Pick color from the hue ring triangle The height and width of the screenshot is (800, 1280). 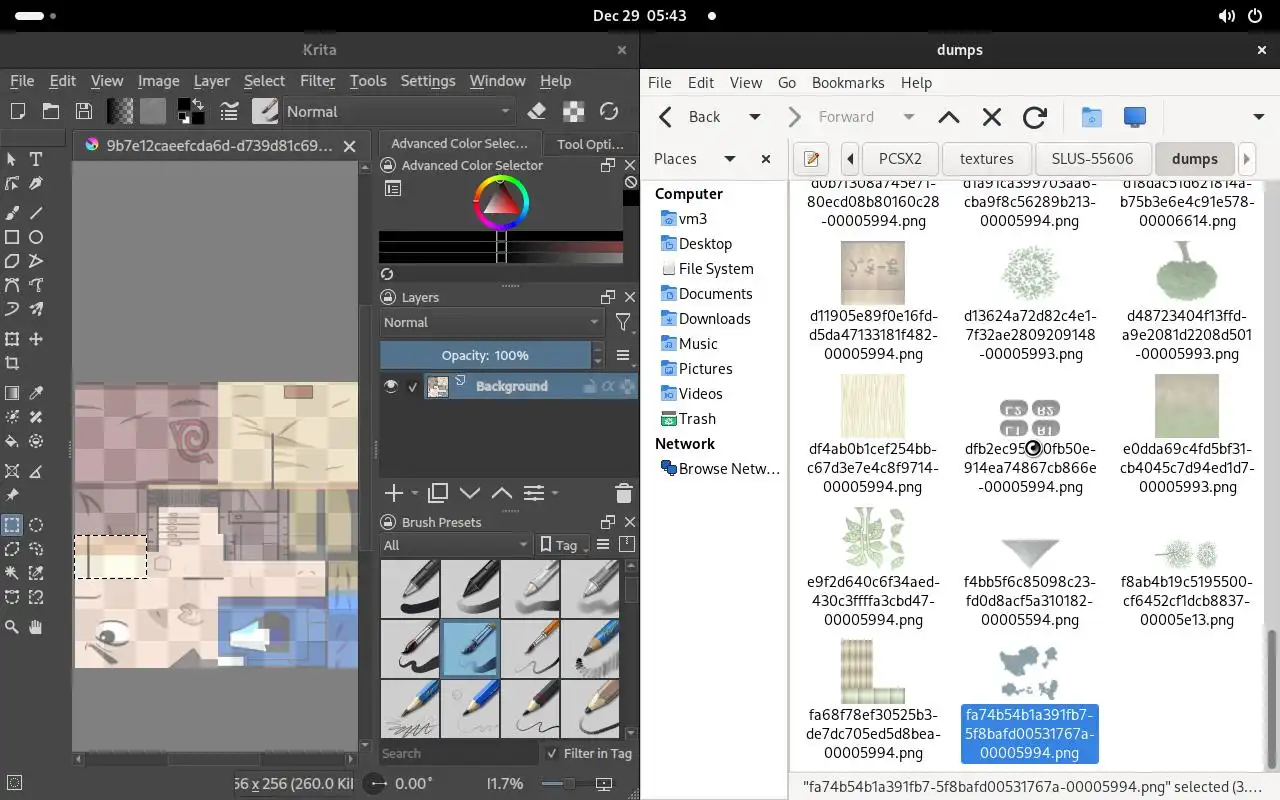[x=501, y=203]
